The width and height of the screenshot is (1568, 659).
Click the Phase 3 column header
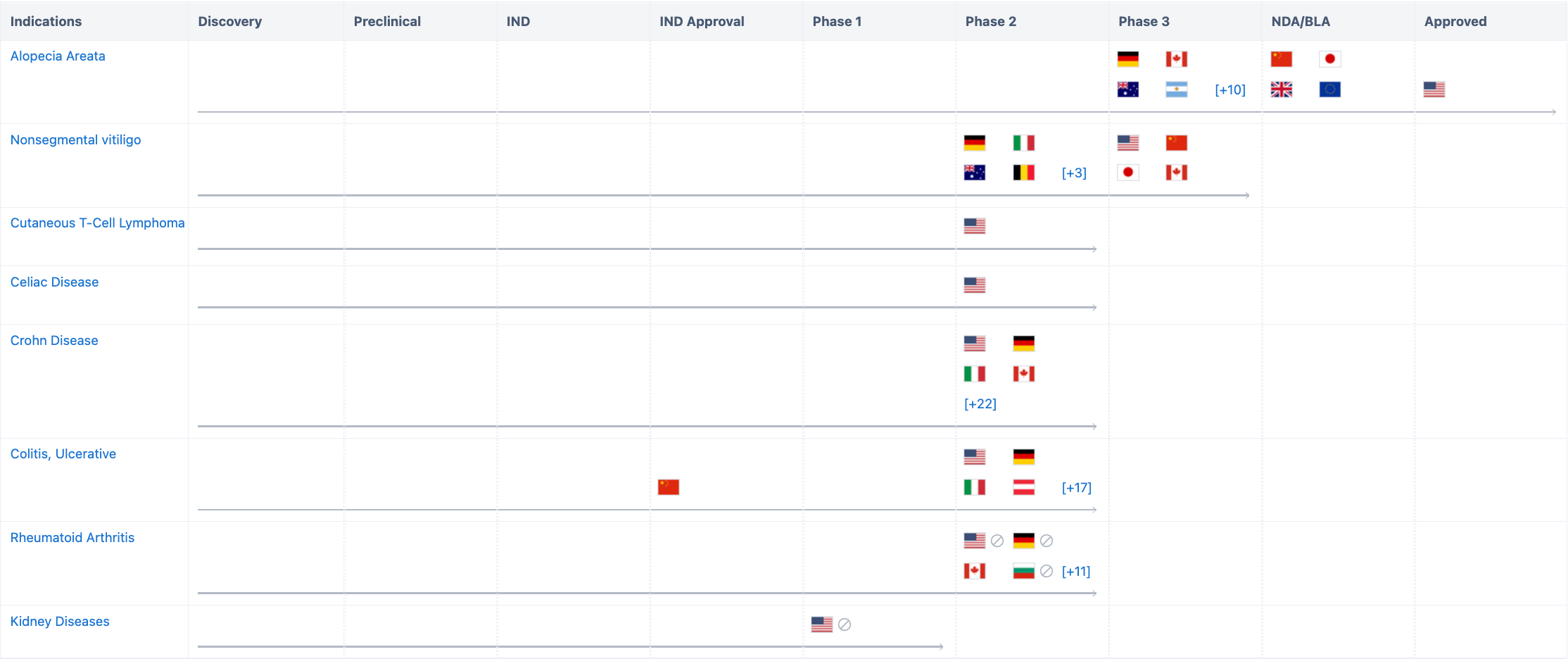[x=1144, y=21]
